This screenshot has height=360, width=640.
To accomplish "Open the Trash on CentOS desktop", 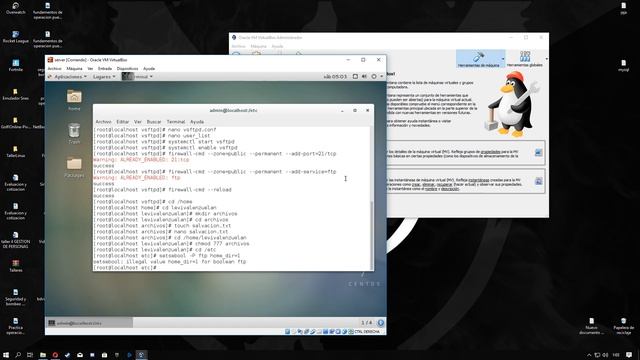I will 74,133.
